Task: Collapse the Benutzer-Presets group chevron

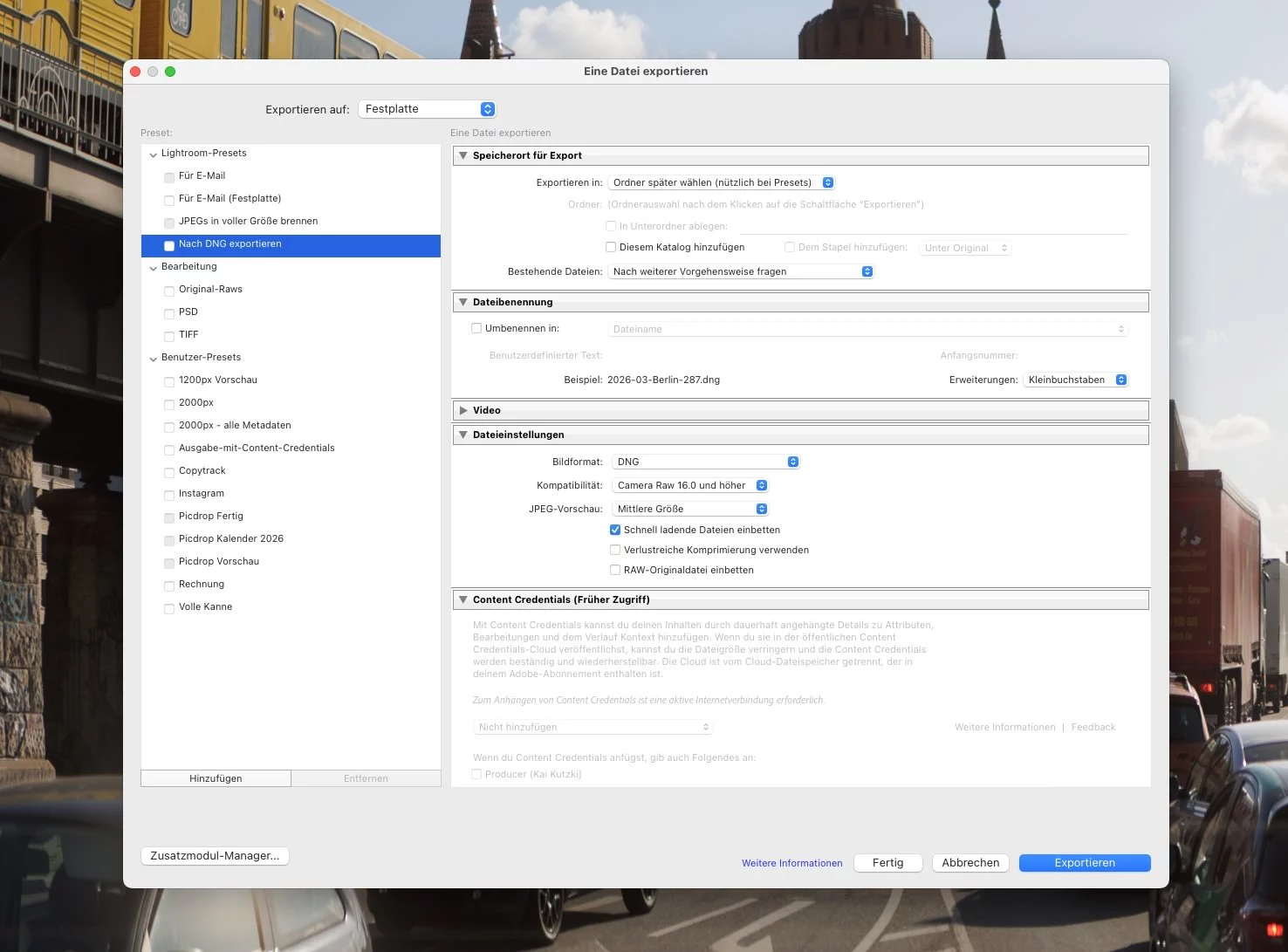Action: (x=154, y=359)
